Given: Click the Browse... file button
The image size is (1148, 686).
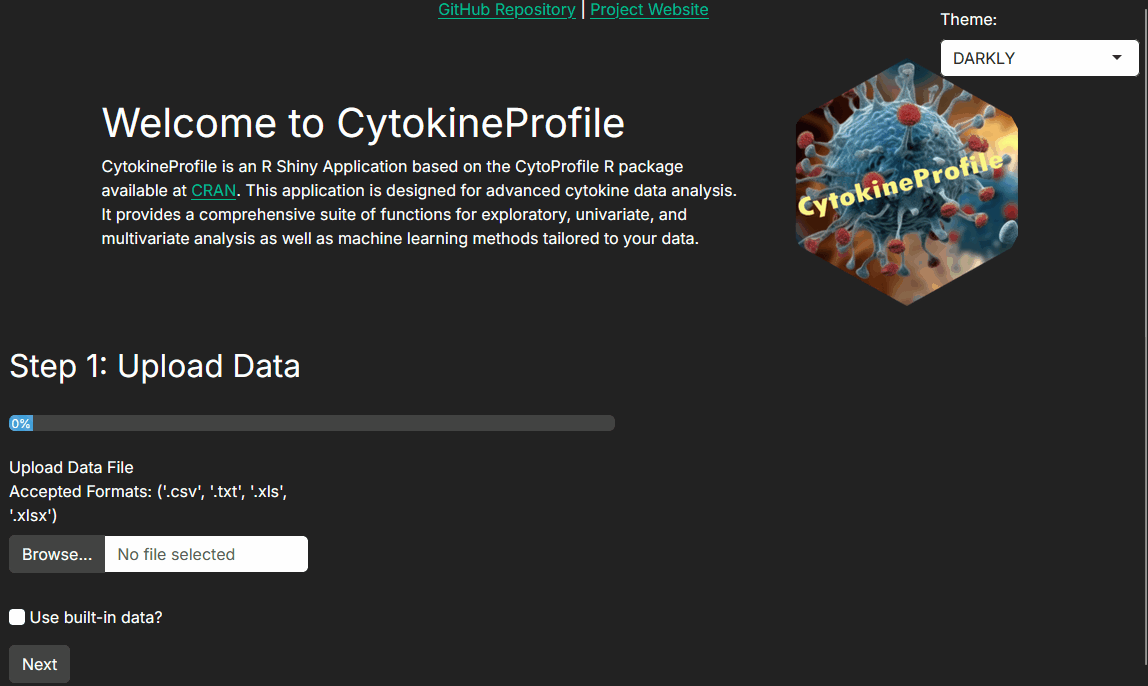Looking at the screenshot, I should (x=57, y=554).
